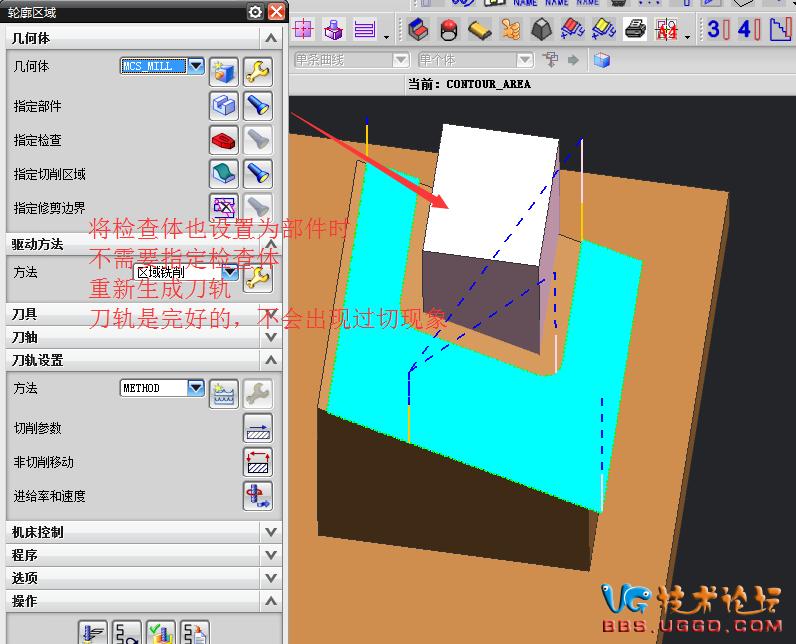The width and height of the screenshot is (796, 644).
Task: Open the dialog settings gear icon
Action: (255, 12)
